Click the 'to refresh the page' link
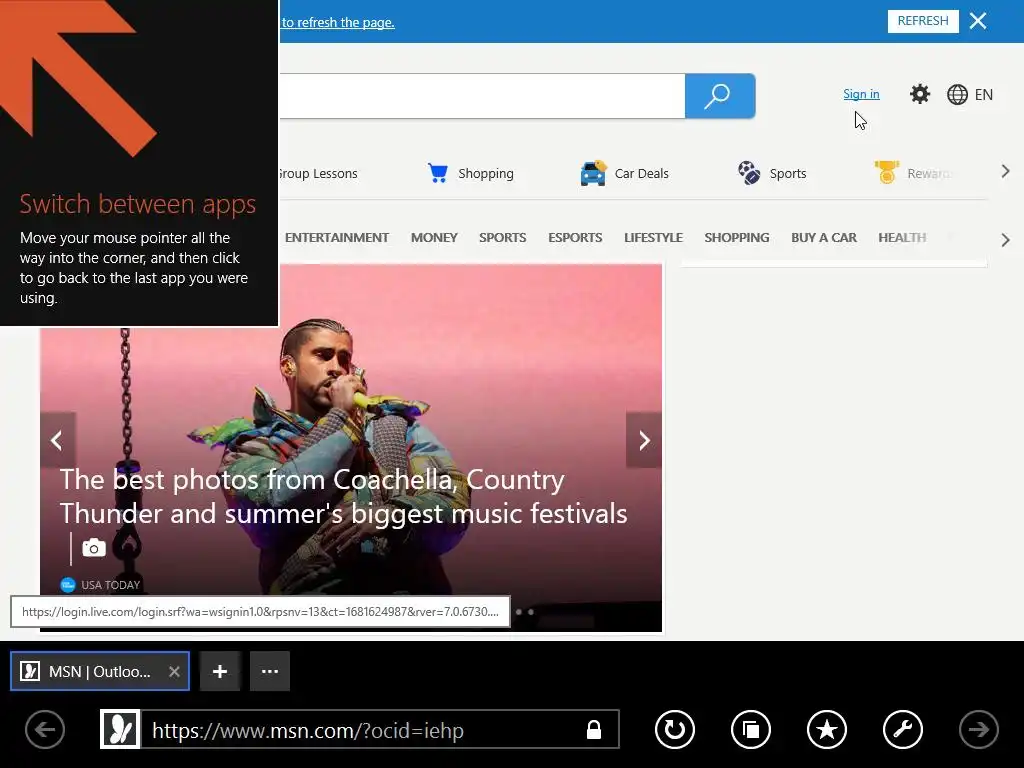This screenshot has width=1024, height=768. coord(338,22)
